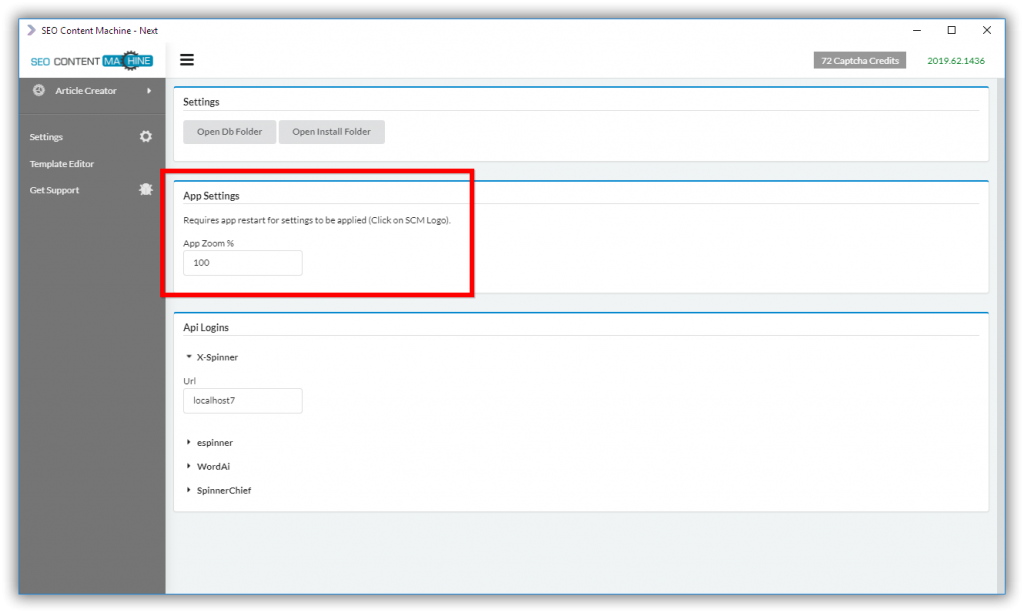This screenshot has height=613, width=1024.
Task: Click the App Zoom % label
Action: click(x=208, y=243)
